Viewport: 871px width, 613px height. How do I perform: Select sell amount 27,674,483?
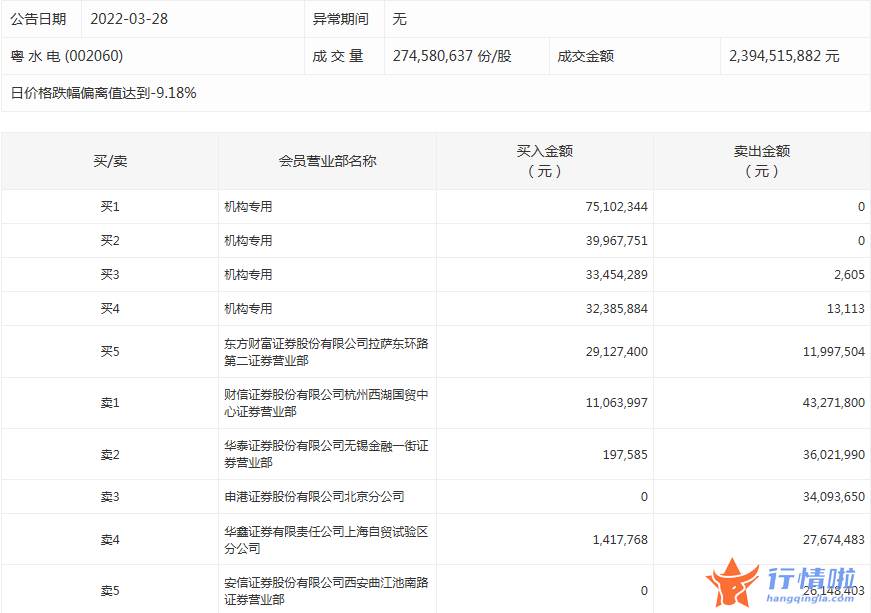click(x=834, y=540)
